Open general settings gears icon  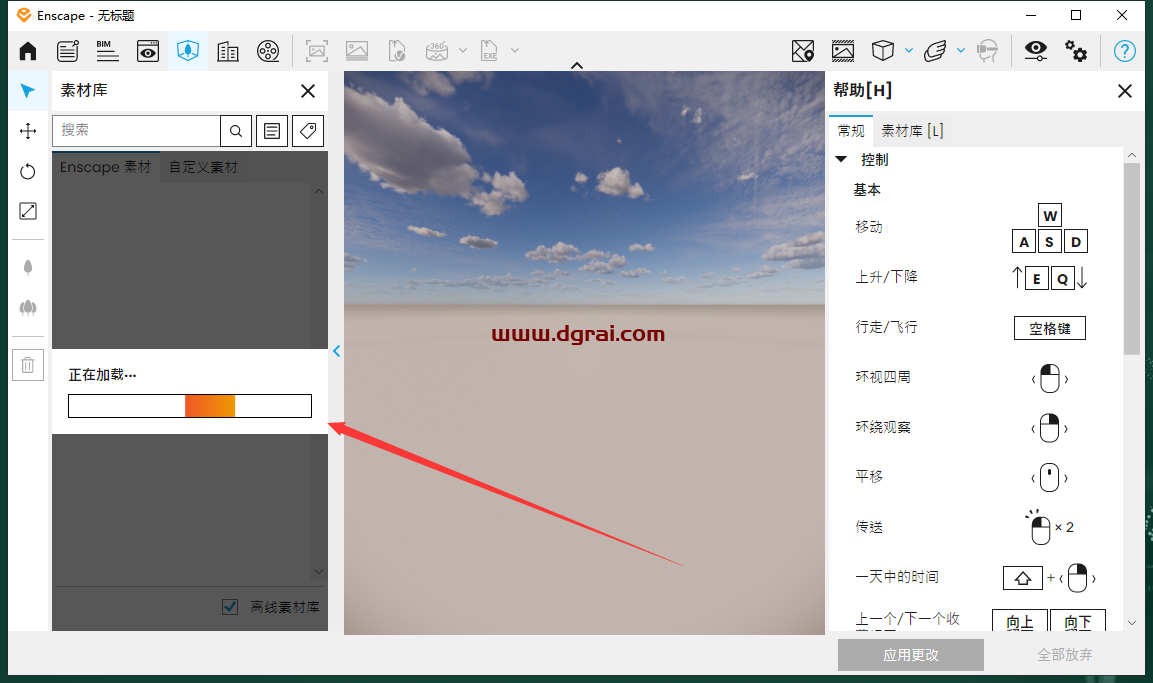[x=1076, y=51]
